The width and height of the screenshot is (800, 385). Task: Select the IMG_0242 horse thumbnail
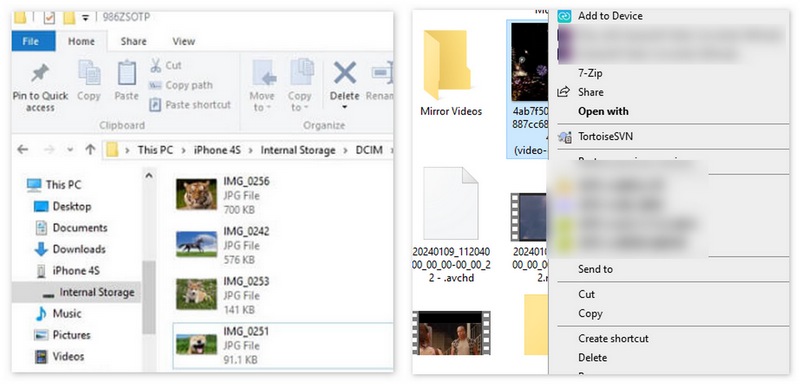coord(196,244)
